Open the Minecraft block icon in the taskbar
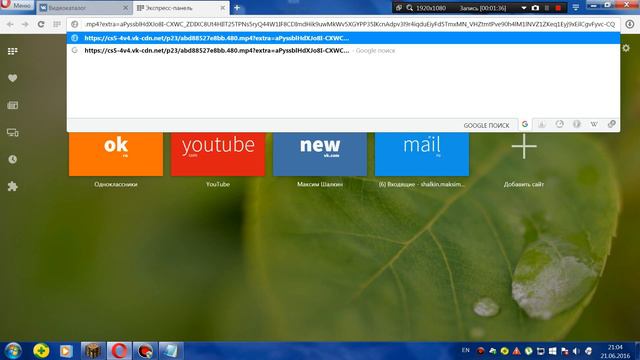The height and width of the screenshot is (360, 640). tap(93, 351)
